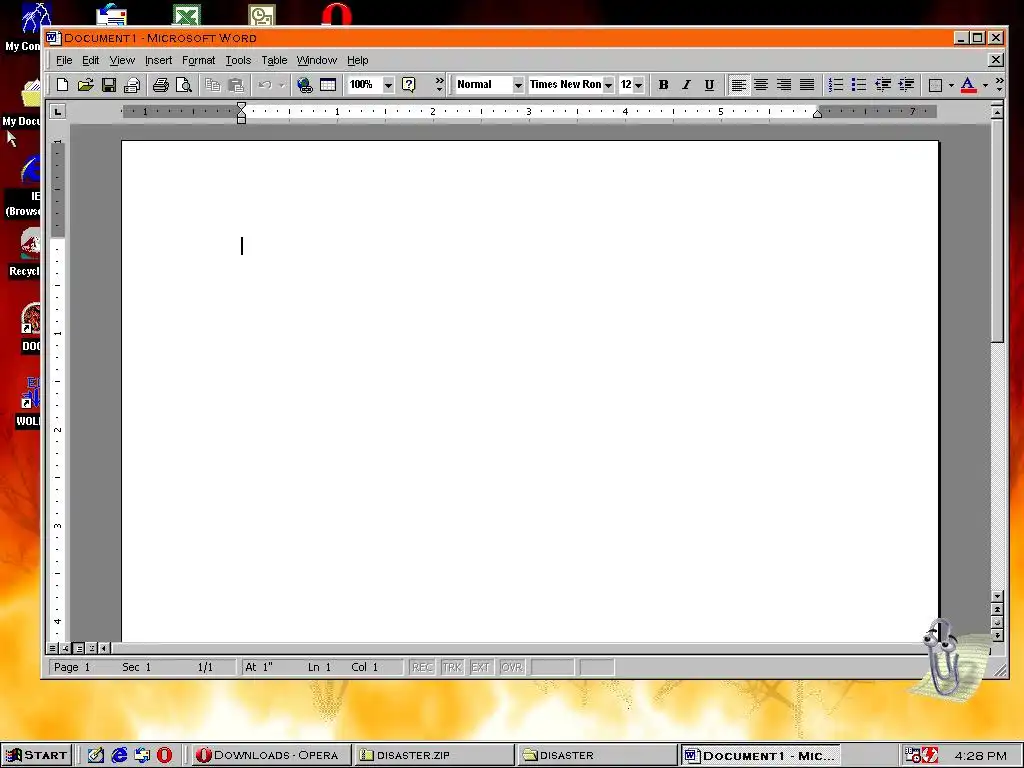Open a file with folder icon
Screen dimensions: 1024x768
pyautogui.click(x=85, y=85)
